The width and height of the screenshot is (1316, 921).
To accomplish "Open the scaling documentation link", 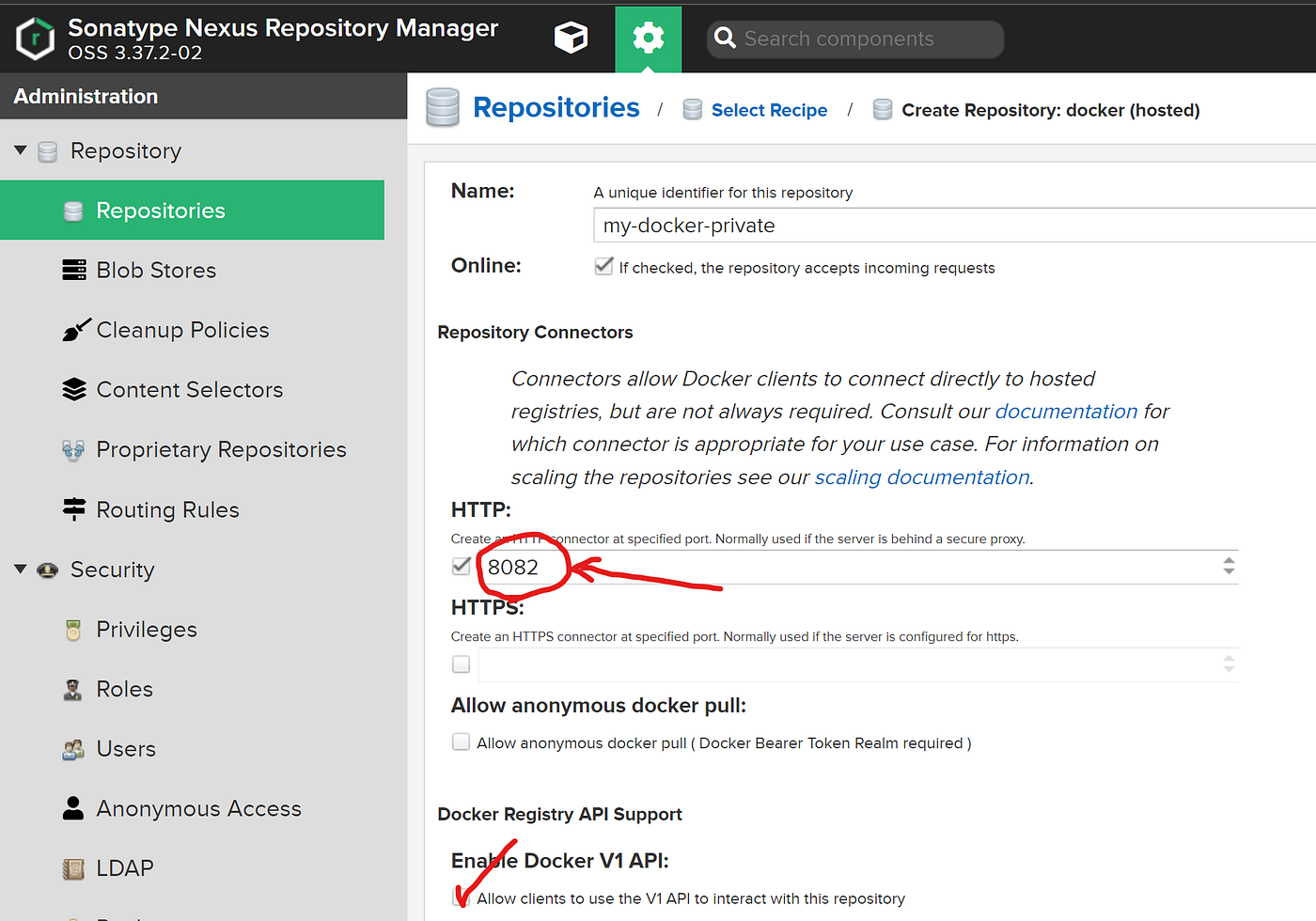I will [922, 477].
